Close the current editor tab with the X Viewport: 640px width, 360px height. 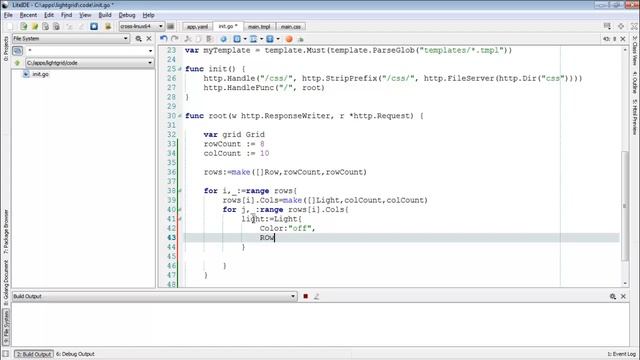(x=623, y=39)
